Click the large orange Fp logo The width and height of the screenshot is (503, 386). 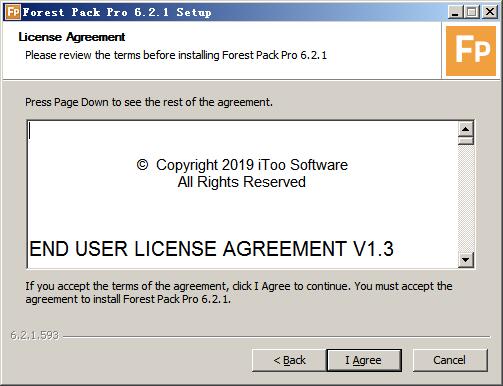(x=471, y=51)
